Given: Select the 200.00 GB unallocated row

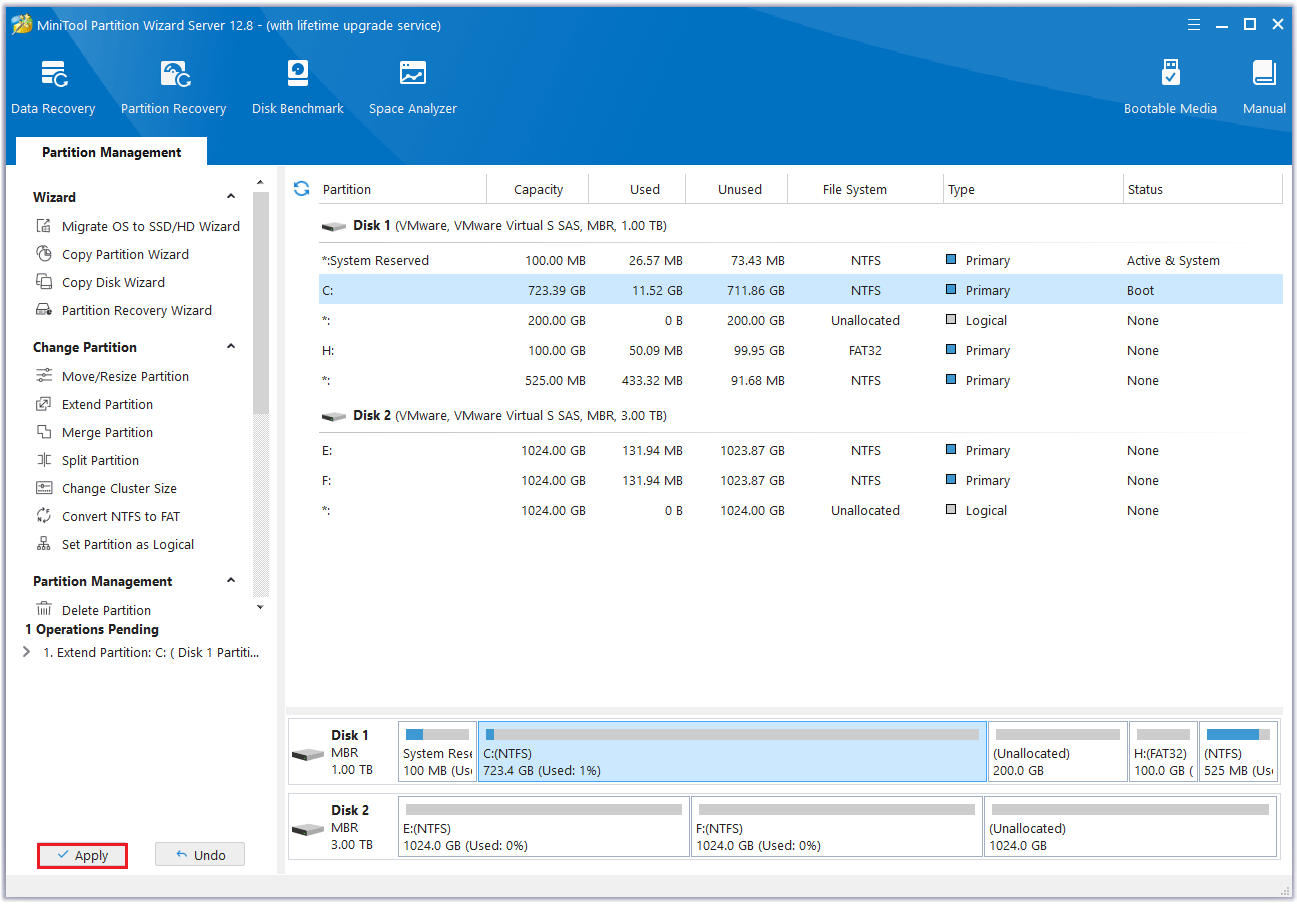Looking at the screenshot, I should [x=800, y=320].
